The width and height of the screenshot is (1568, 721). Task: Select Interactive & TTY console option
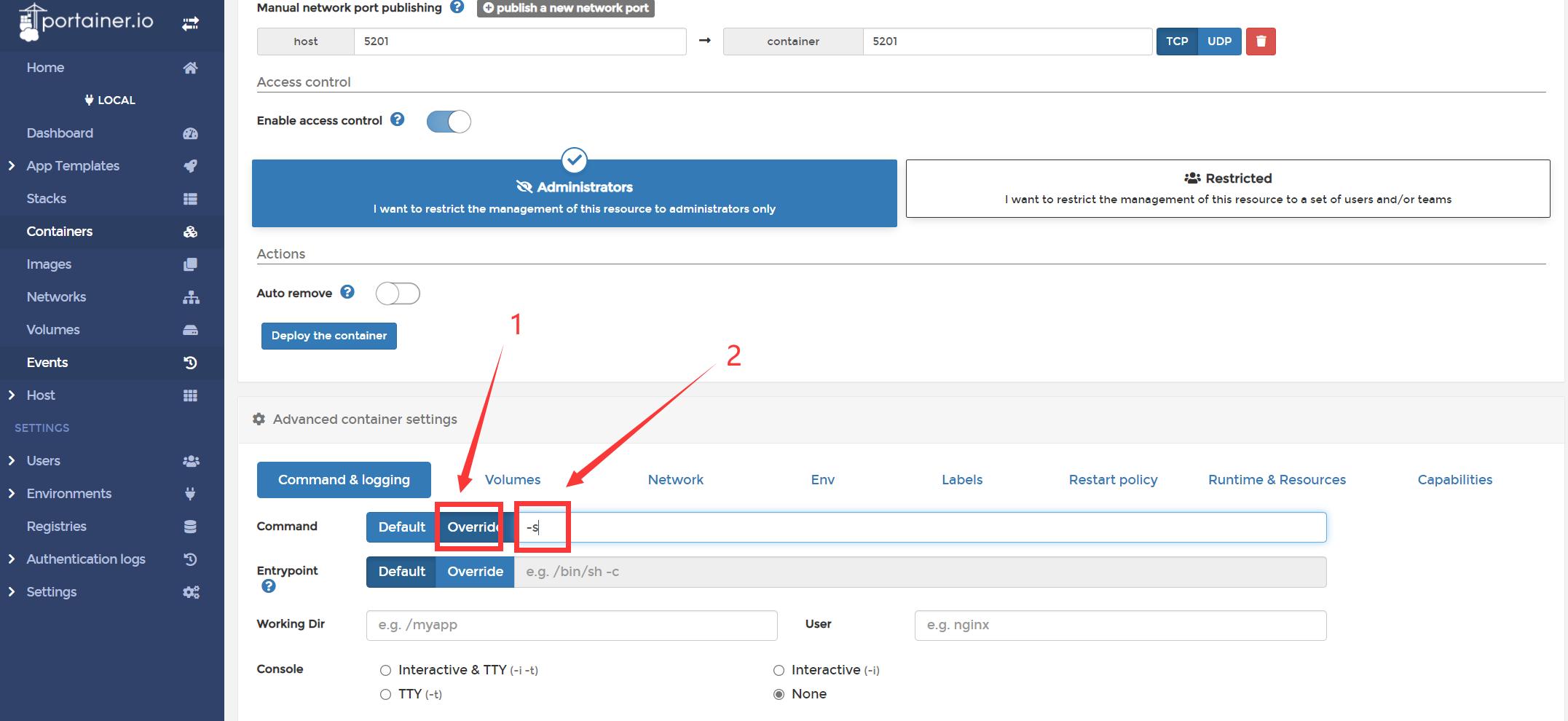(386, 670)
